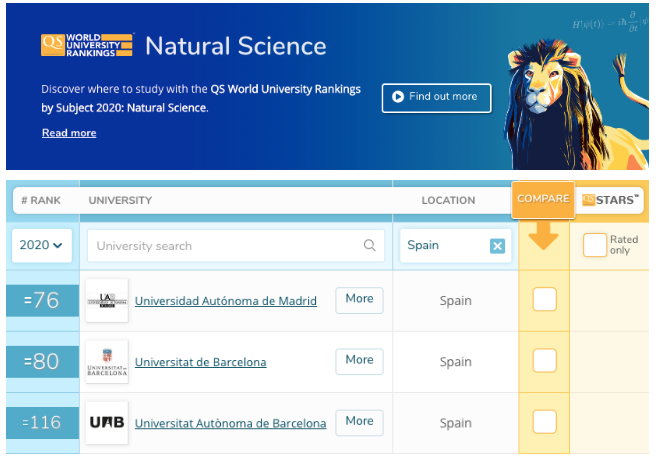Click the orange COMPARE tab
This screenshot has height=464, width=658.
(543, 199)
